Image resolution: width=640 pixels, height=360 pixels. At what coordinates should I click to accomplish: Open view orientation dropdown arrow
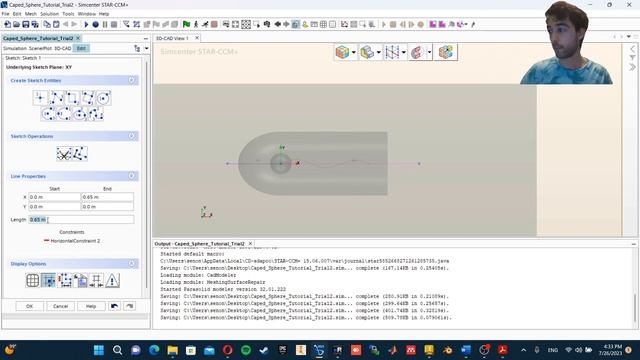click(x=353, y=52)
